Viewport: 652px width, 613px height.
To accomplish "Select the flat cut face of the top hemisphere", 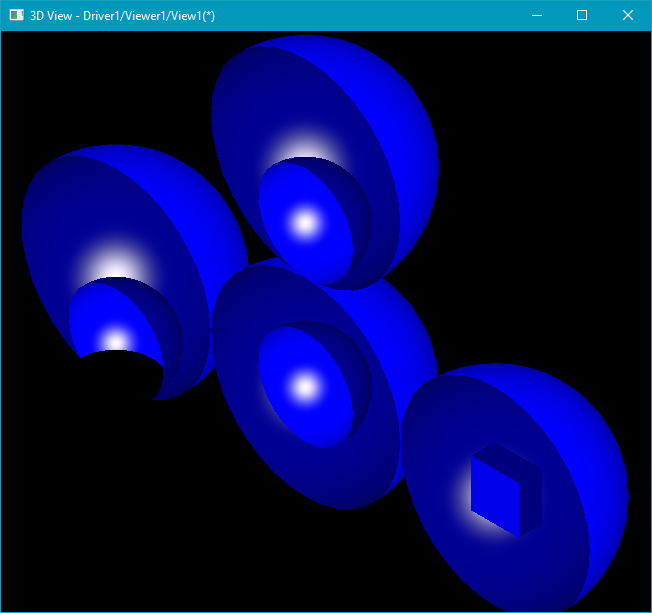I will [x=240, y=120].
